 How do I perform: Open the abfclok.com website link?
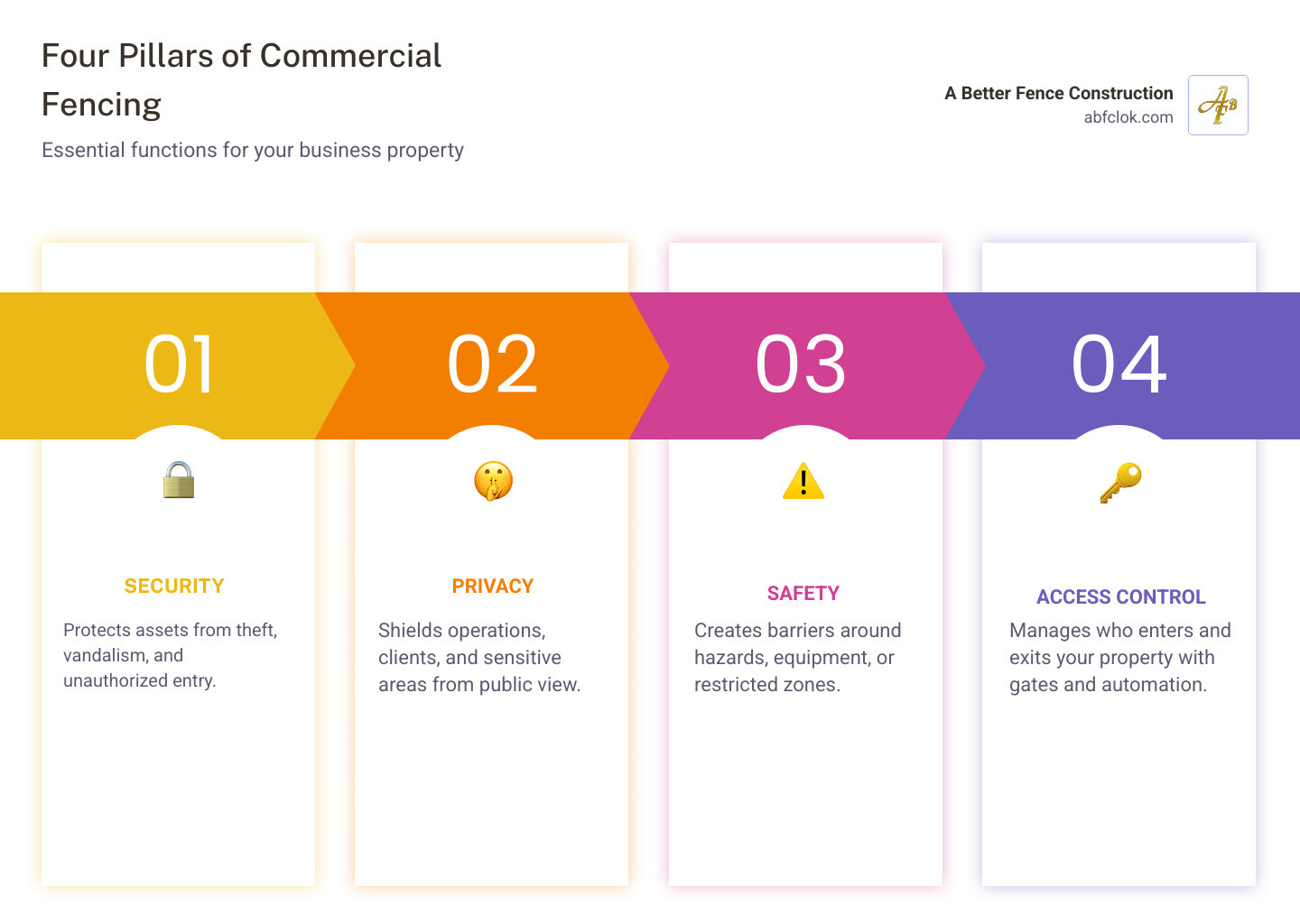coord(1128,117)
